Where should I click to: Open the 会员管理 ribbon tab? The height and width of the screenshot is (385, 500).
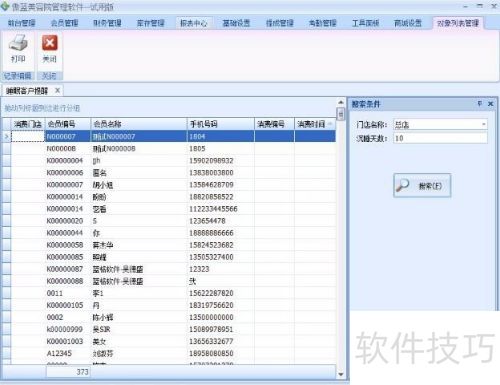click(x=64, y=23)
